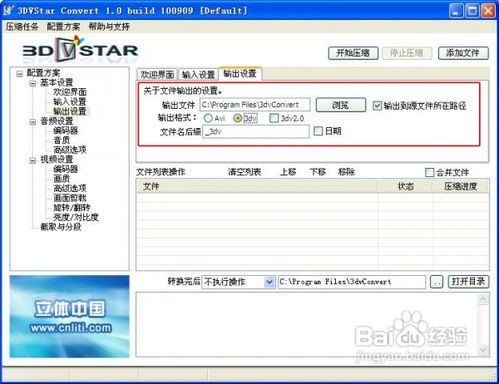Click the 视频设置 tree label
Image resolution: width=499 pixels, height=384 pixels.
click(57, 160)
